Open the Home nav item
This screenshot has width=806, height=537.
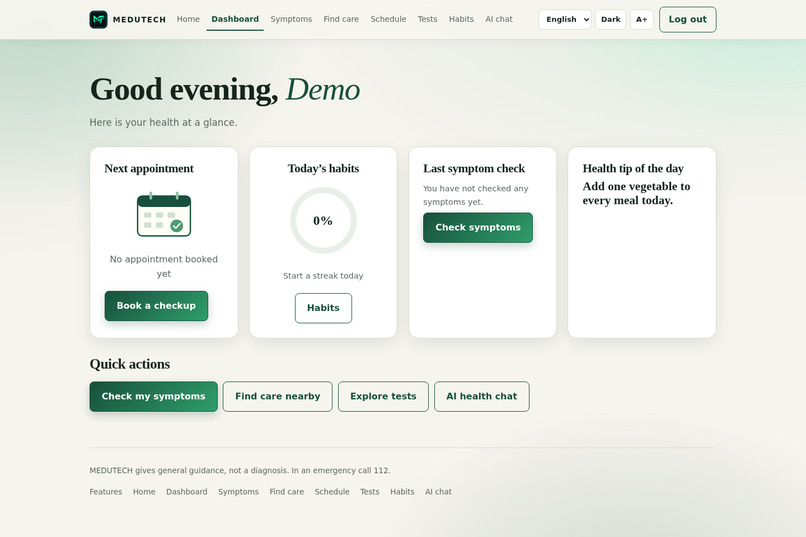click(x=188, y=19)
